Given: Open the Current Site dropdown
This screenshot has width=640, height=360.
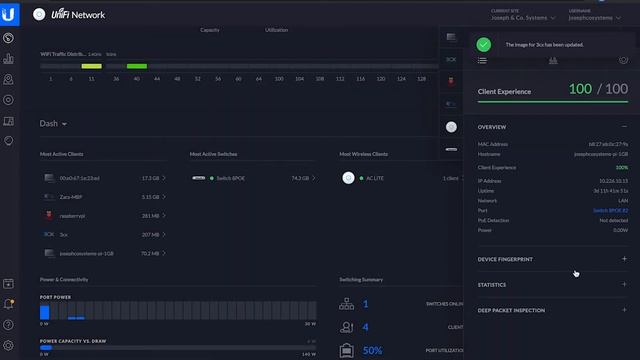Looking at the screenshot, I should pos(523,18).
